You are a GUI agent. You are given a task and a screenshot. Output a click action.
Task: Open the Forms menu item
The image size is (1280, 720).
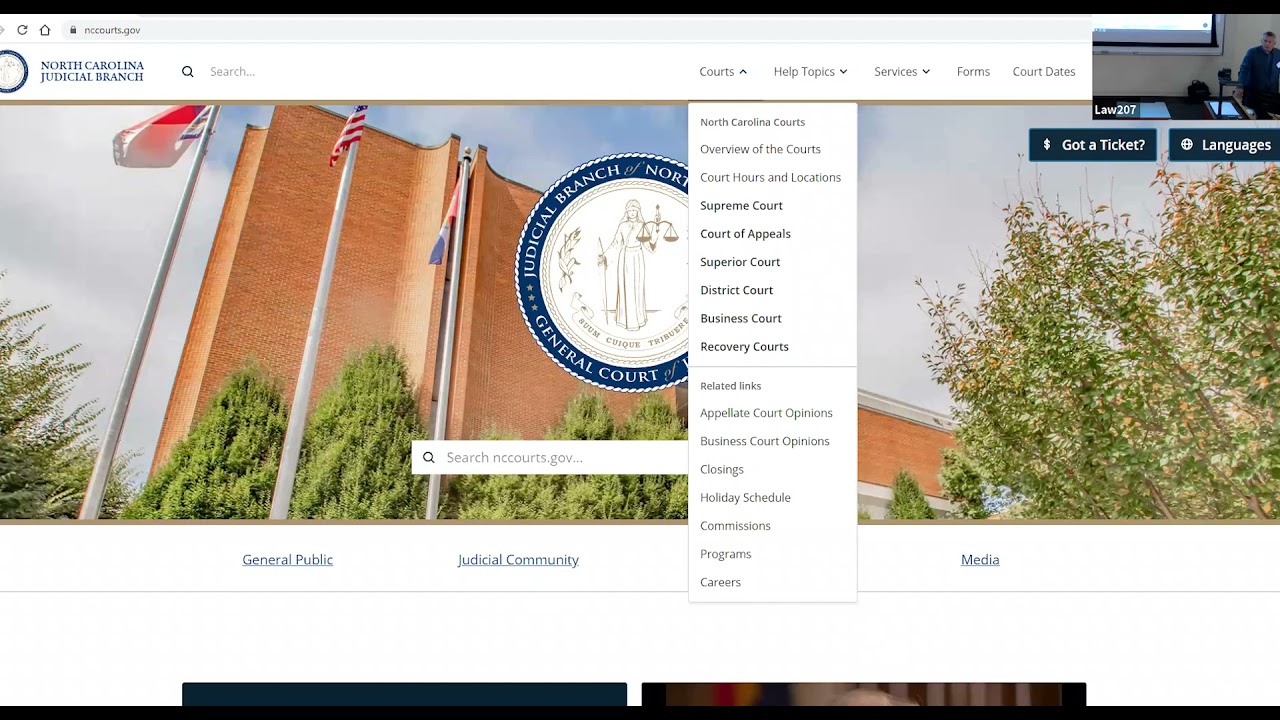click(x=973, y=72)
